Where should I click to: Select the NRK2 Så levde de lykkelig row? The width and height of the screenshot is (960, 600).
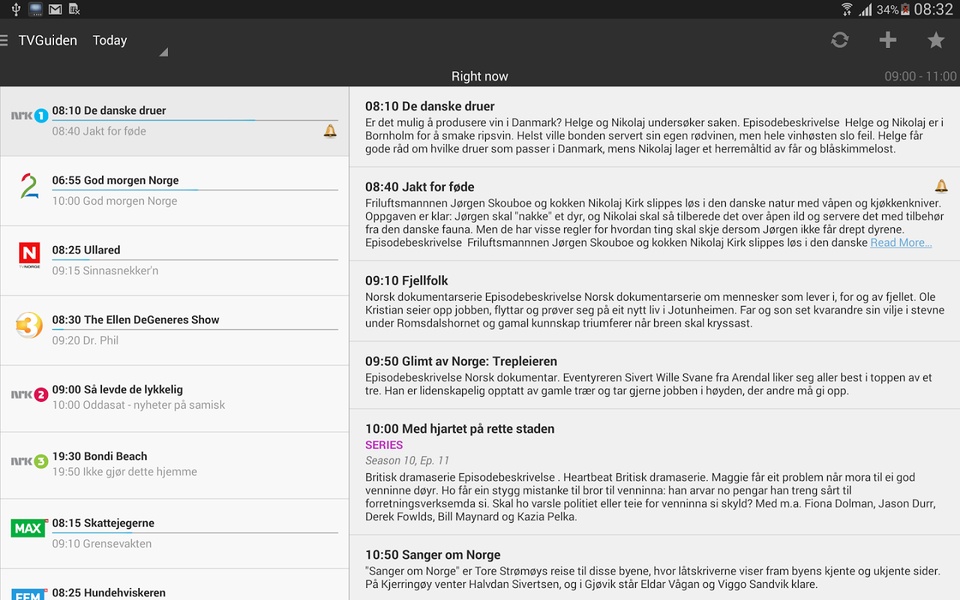pos(174,399)
